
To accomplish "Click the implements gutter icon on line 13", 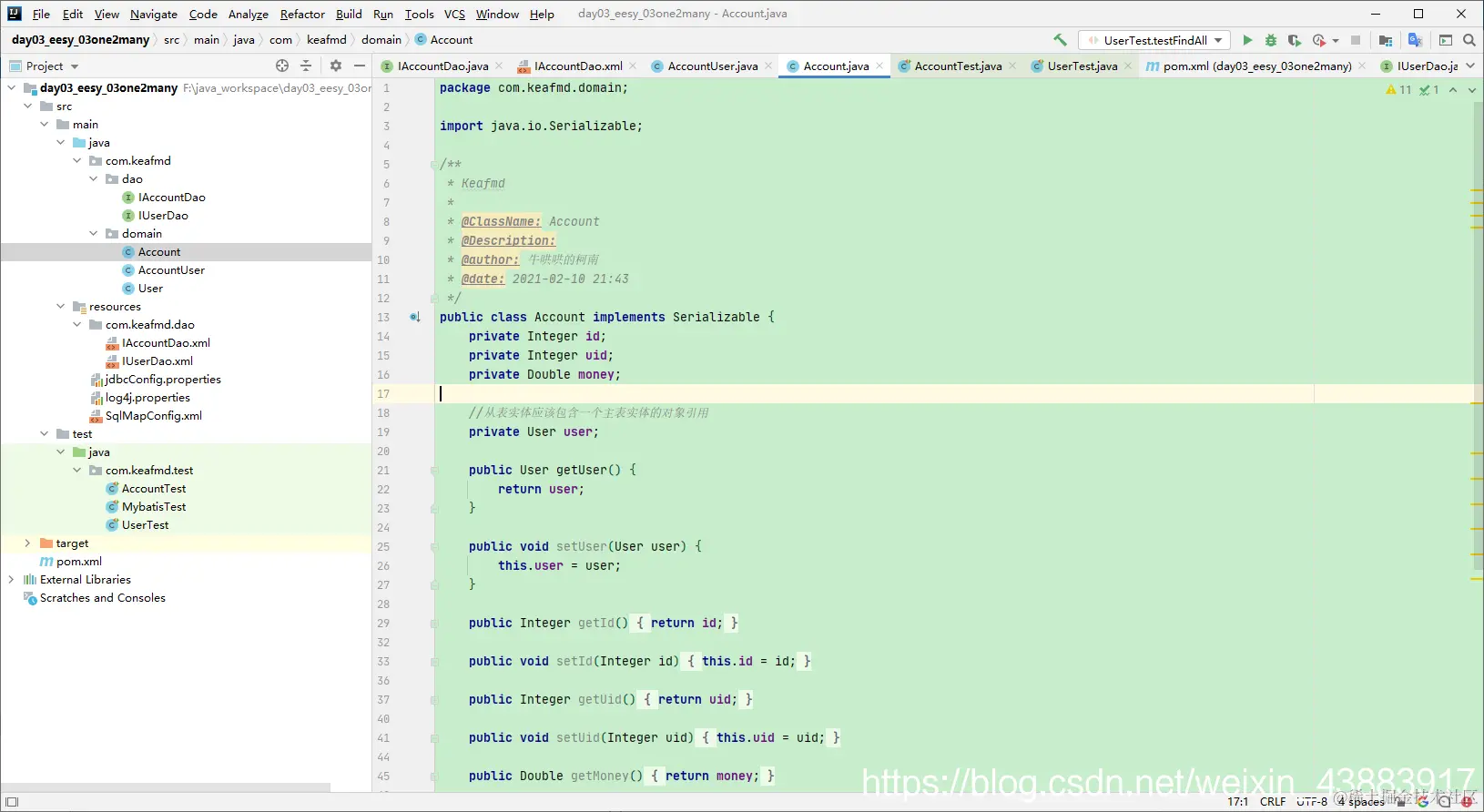I will click(415, 317).
